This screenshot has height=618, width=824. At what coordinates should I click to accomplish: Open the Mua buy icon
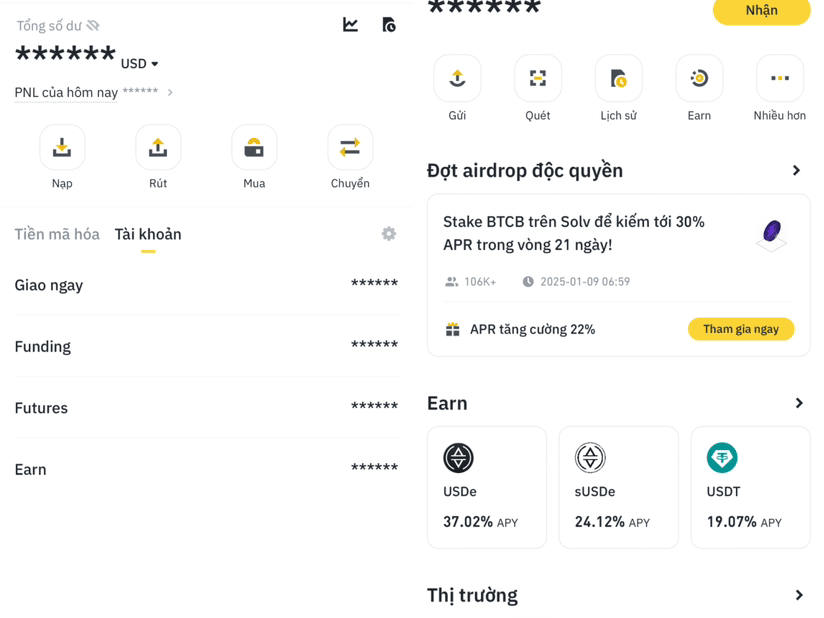pos(254,148)
